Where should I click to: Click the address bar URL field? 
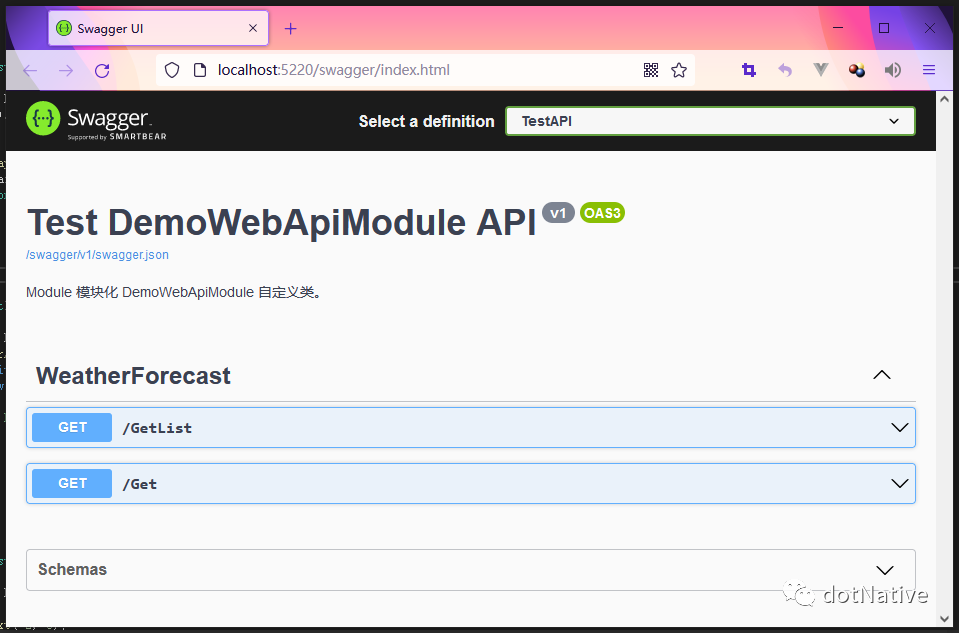click(x=425, y=70)
